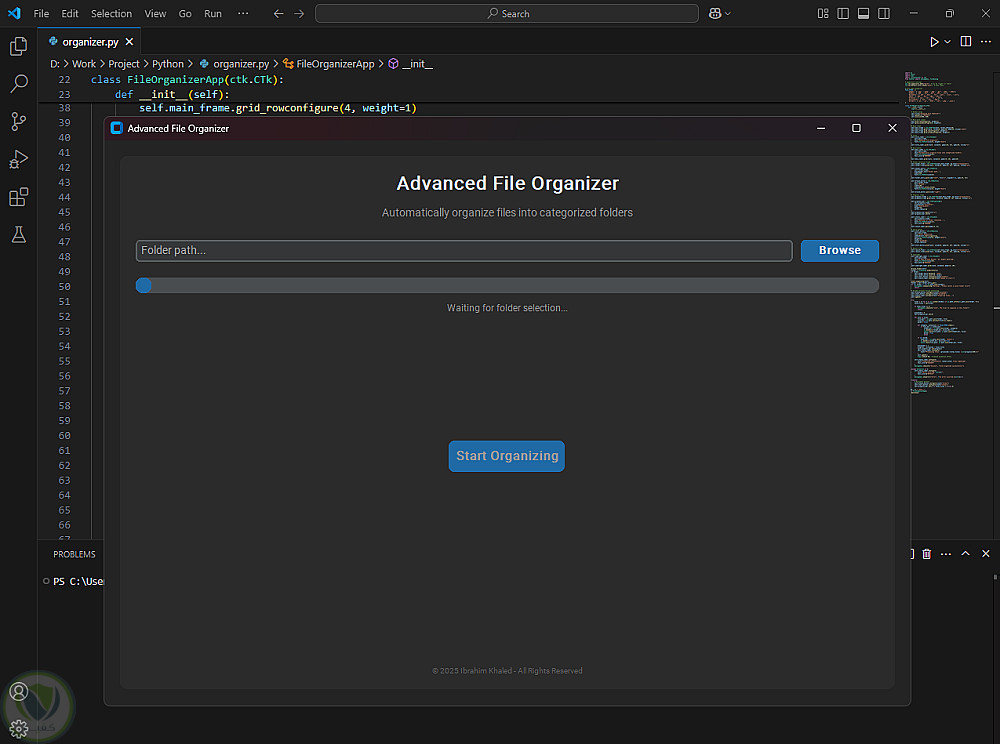Click the Folder path input field
The height and width of the screenshot is (744, 1000).
click(464, 250)
